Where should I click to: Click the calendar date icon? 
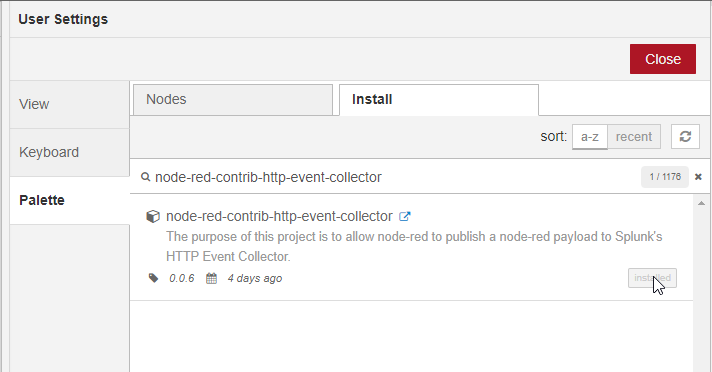(x=212, y=278)
